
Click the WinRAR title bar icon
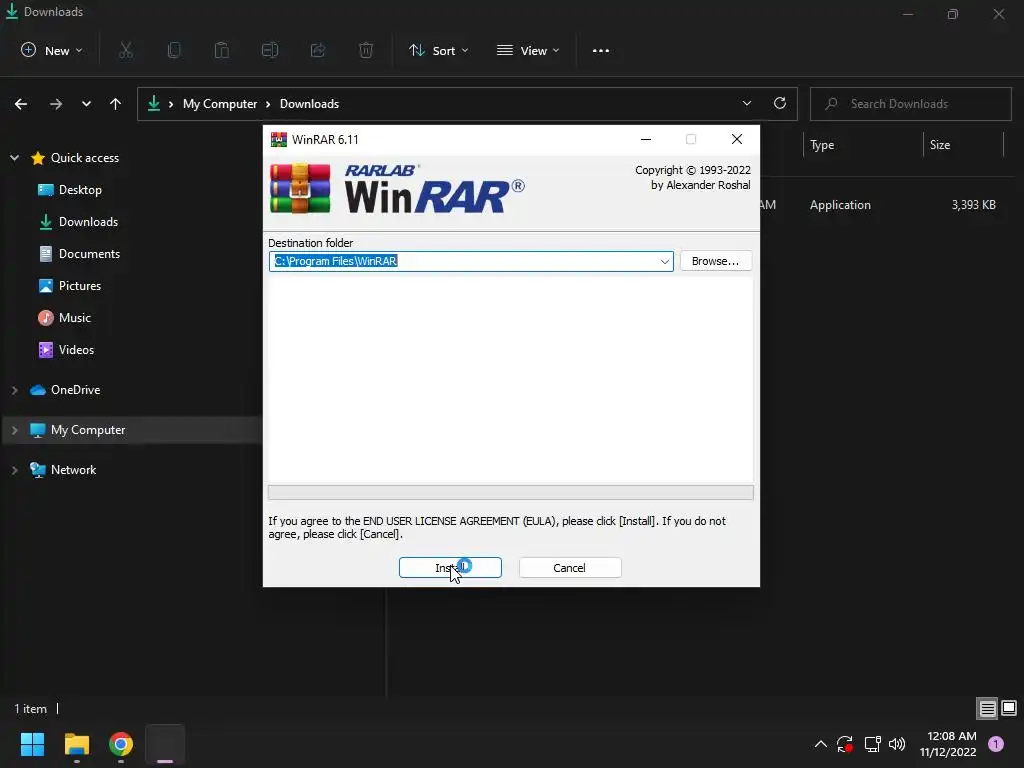279,139
